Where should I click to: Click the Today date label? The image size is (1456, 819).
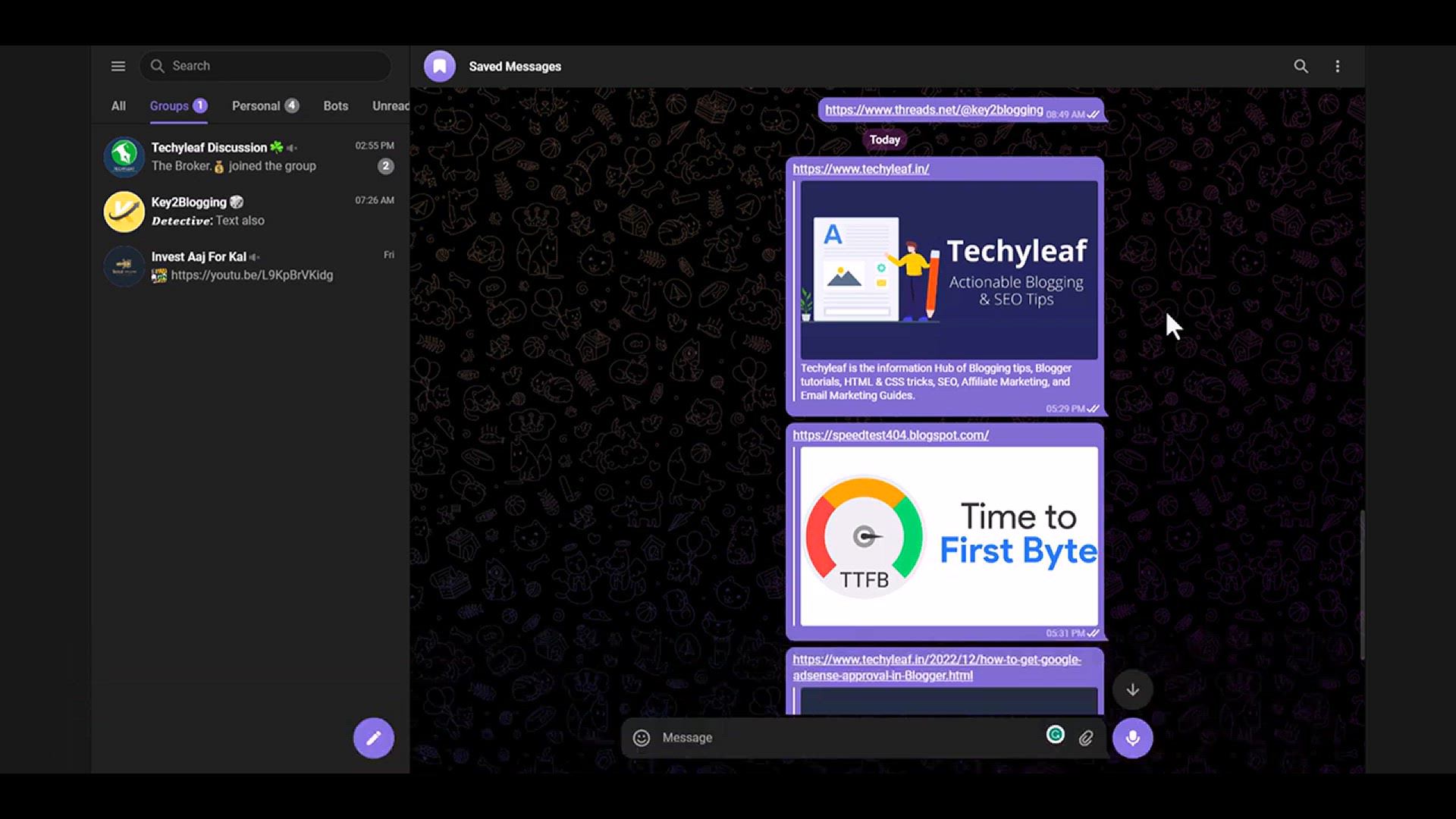tap(884, 140)
